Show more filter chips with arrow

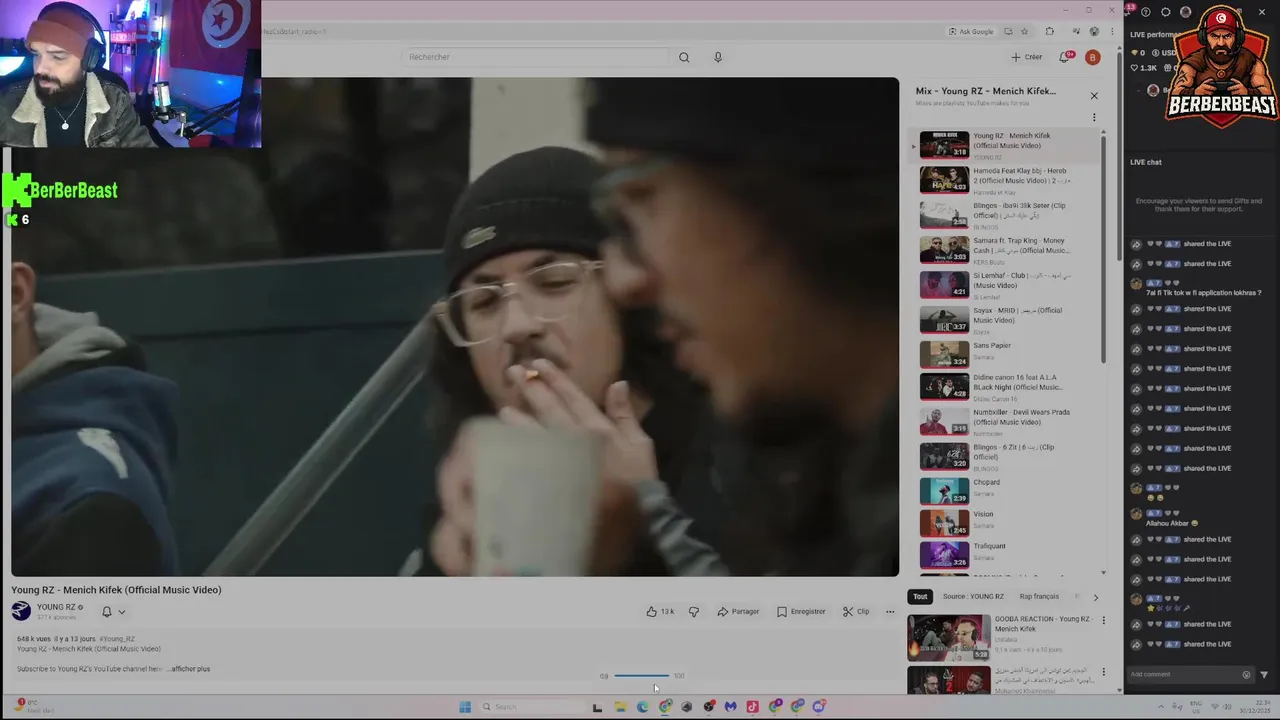pyautogui.click(x=1095, y=597)
